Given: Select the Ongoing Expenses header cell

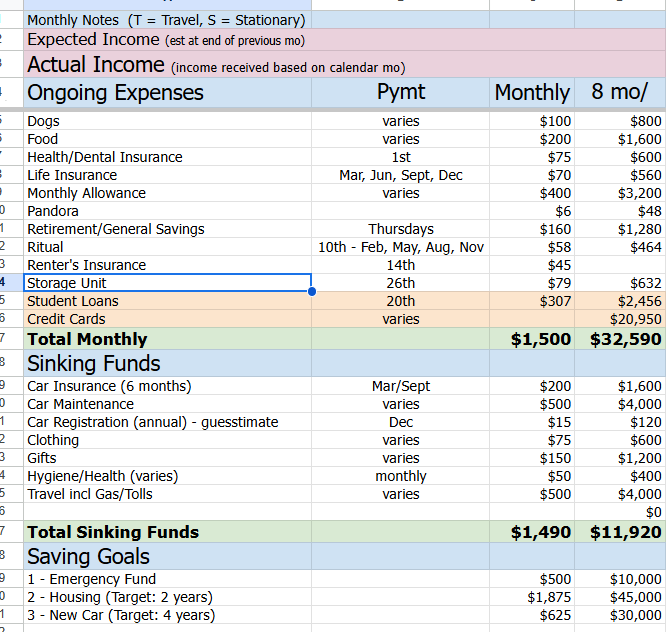Looking at the screenshot, I should (x=167, y=93).
